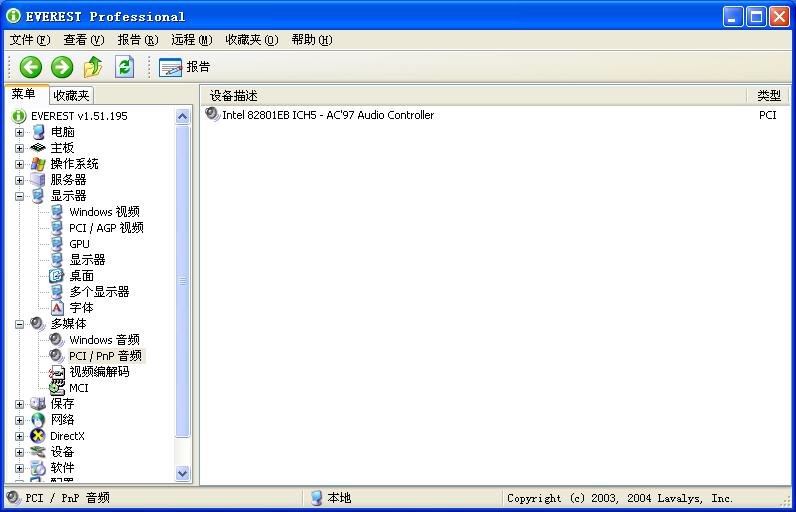Expand the 操作系统 tree node
The width and height of the screenshot is (796, 512).
point(19,164)
